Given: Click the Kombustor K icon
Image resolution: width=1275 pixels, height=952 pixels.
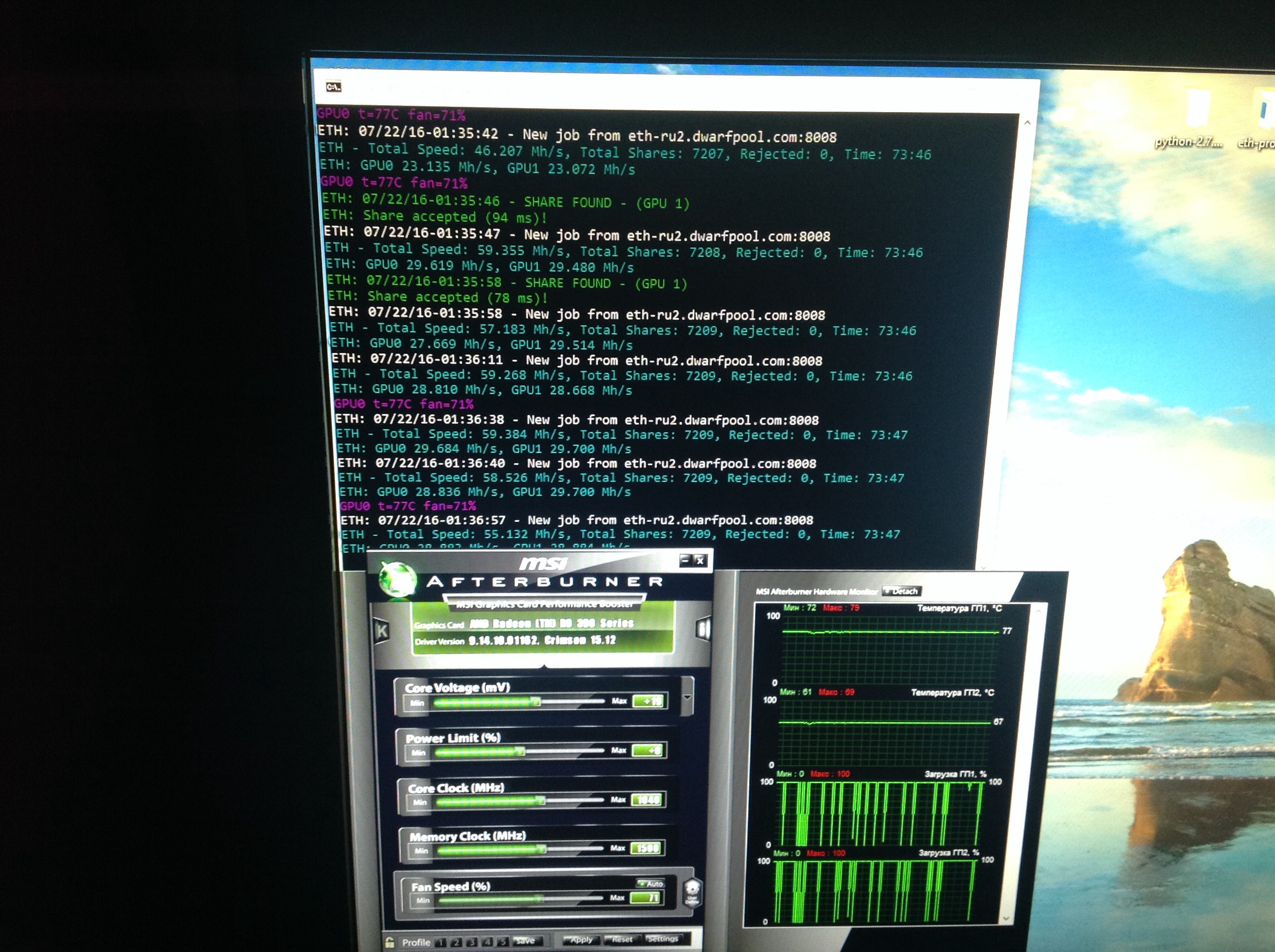Looking at the screenshot, I should [381, 631].
